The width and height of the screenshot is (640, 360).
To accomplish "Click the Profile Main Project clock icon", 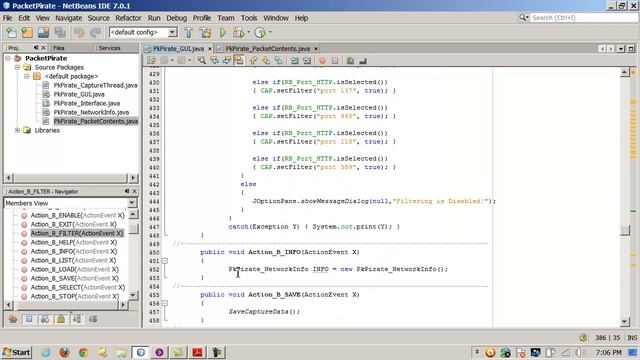I will [260, 32].
